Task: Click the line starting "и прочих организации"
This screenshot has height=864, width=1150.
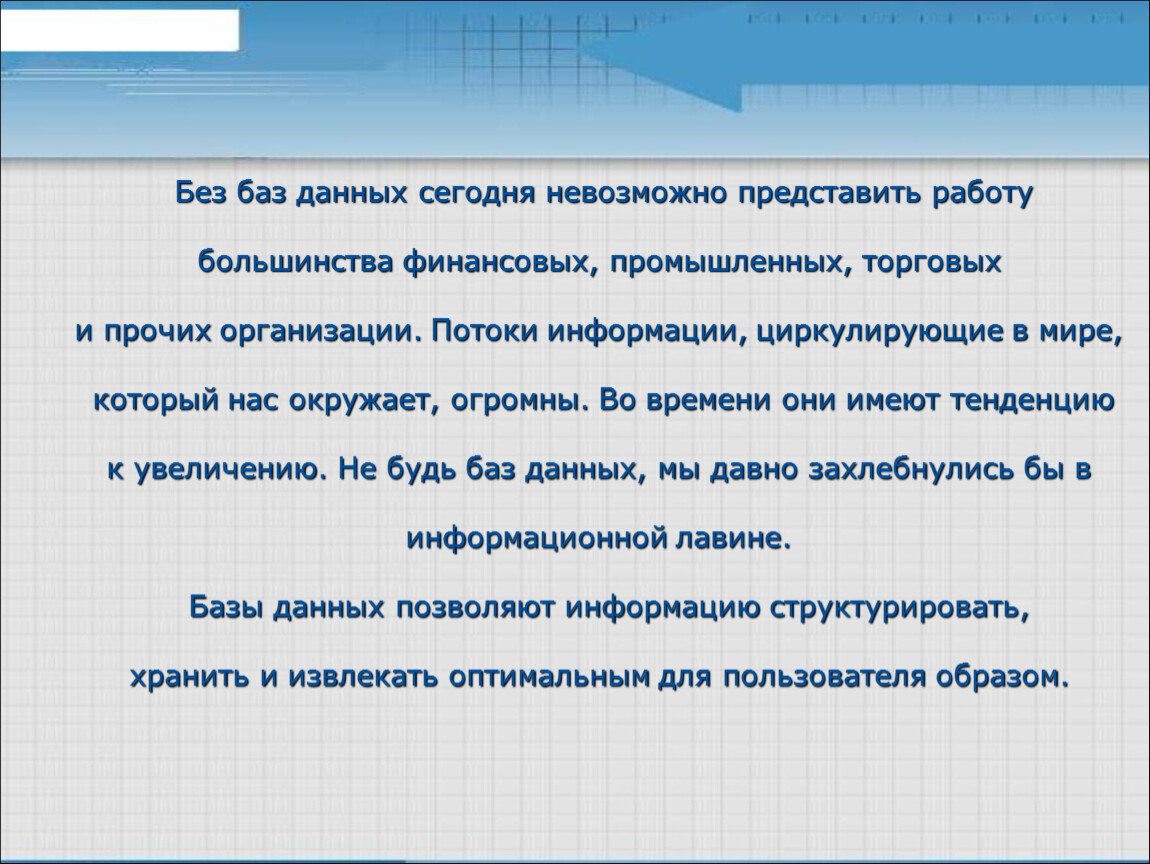Action: [x=598, y=332]
